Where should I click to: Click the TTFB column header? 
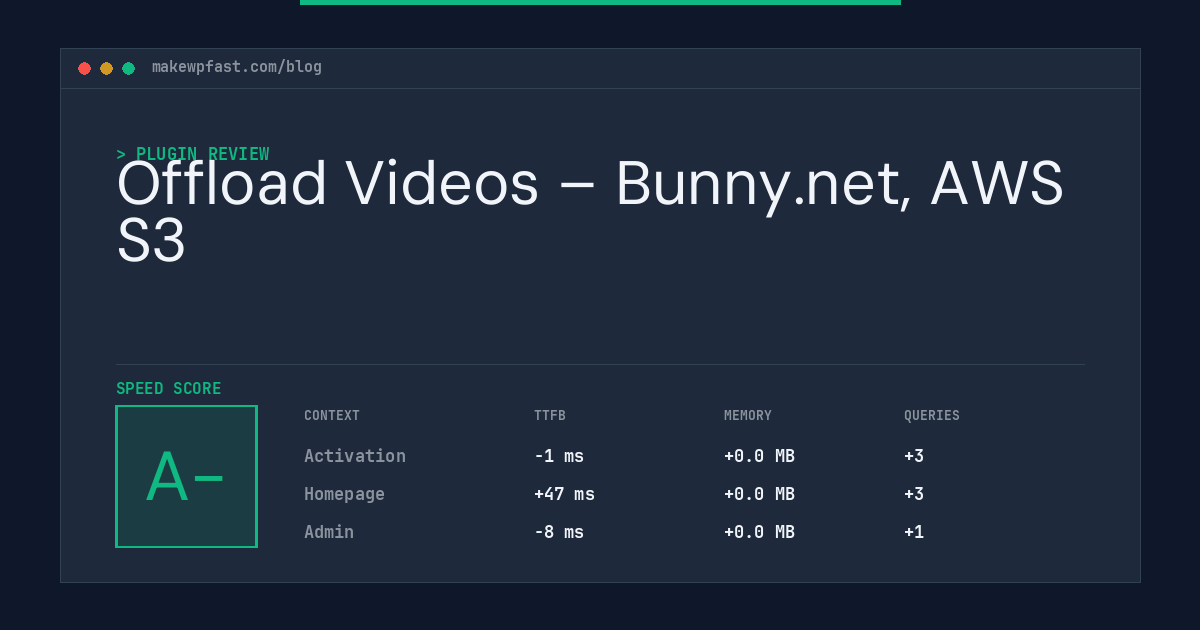550,416
